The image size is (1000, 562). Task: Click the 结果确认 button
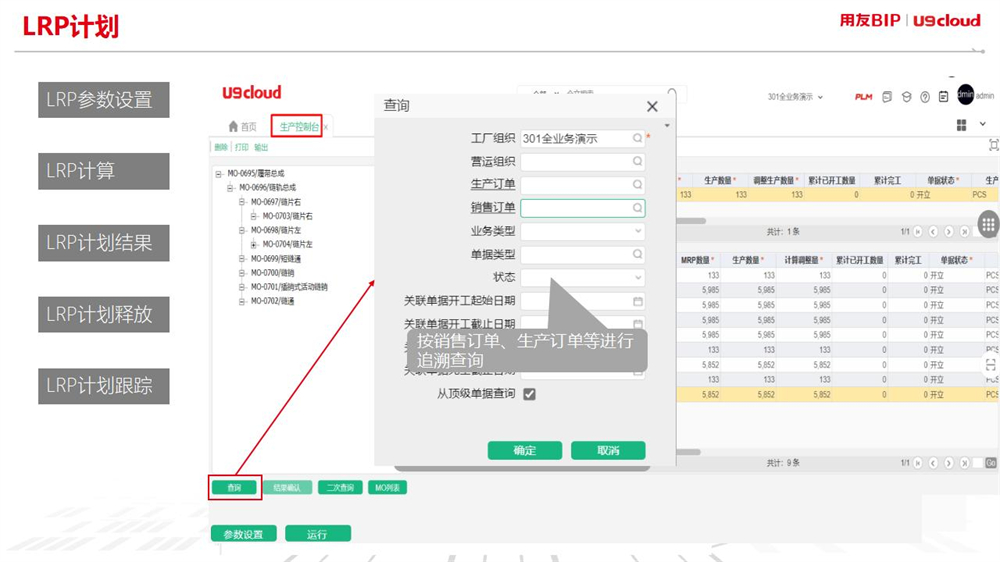tap(287, 487)
